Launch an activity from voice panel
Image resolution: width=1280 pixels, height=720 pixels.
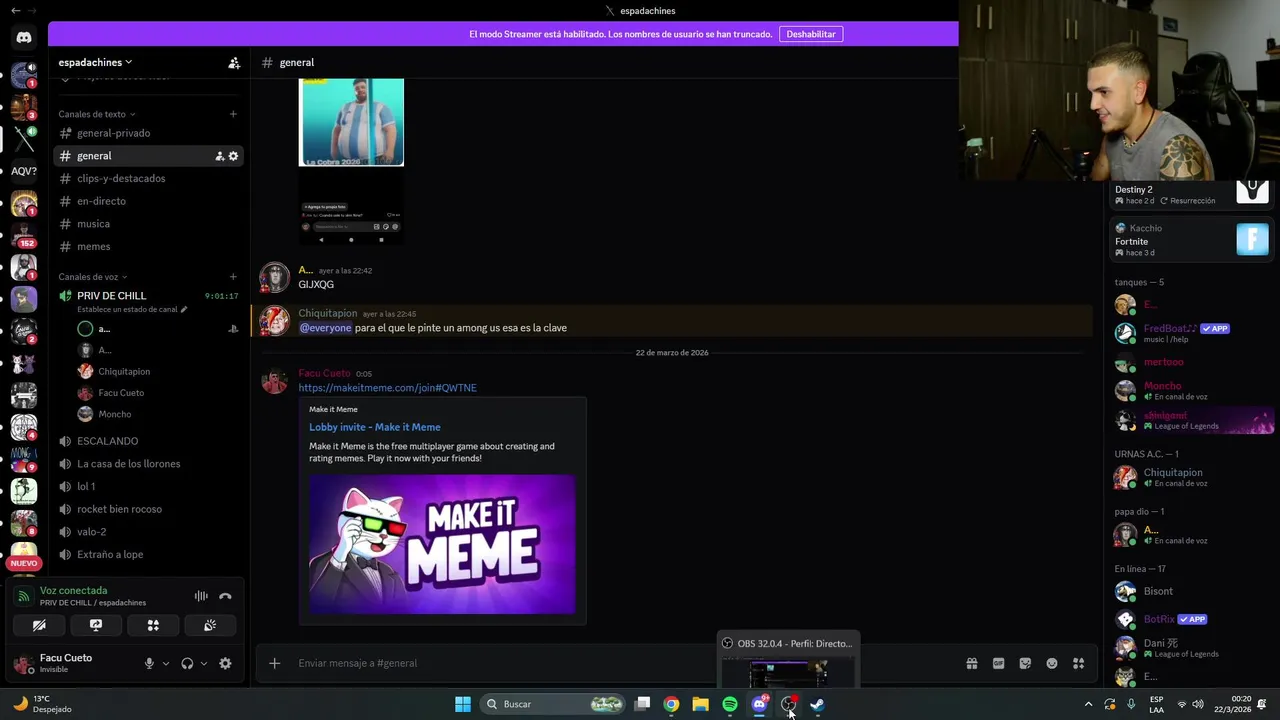point(153,625)
